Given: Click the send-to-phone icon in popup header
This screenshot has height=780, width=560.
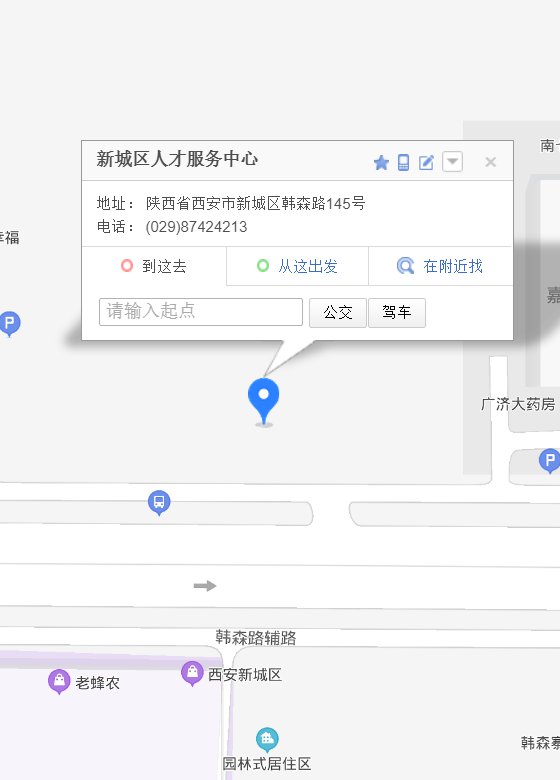Looking at the screenshot, I should click(x=403, y=162).
